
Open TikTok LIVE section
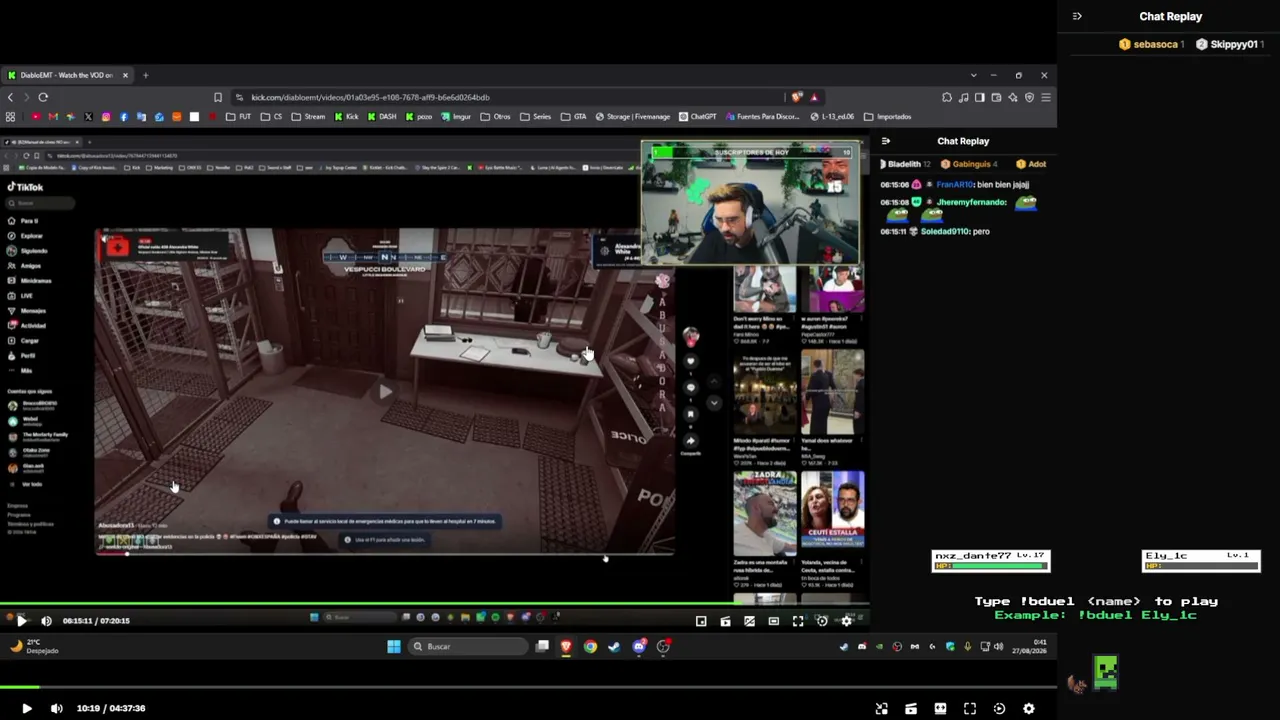21,296
